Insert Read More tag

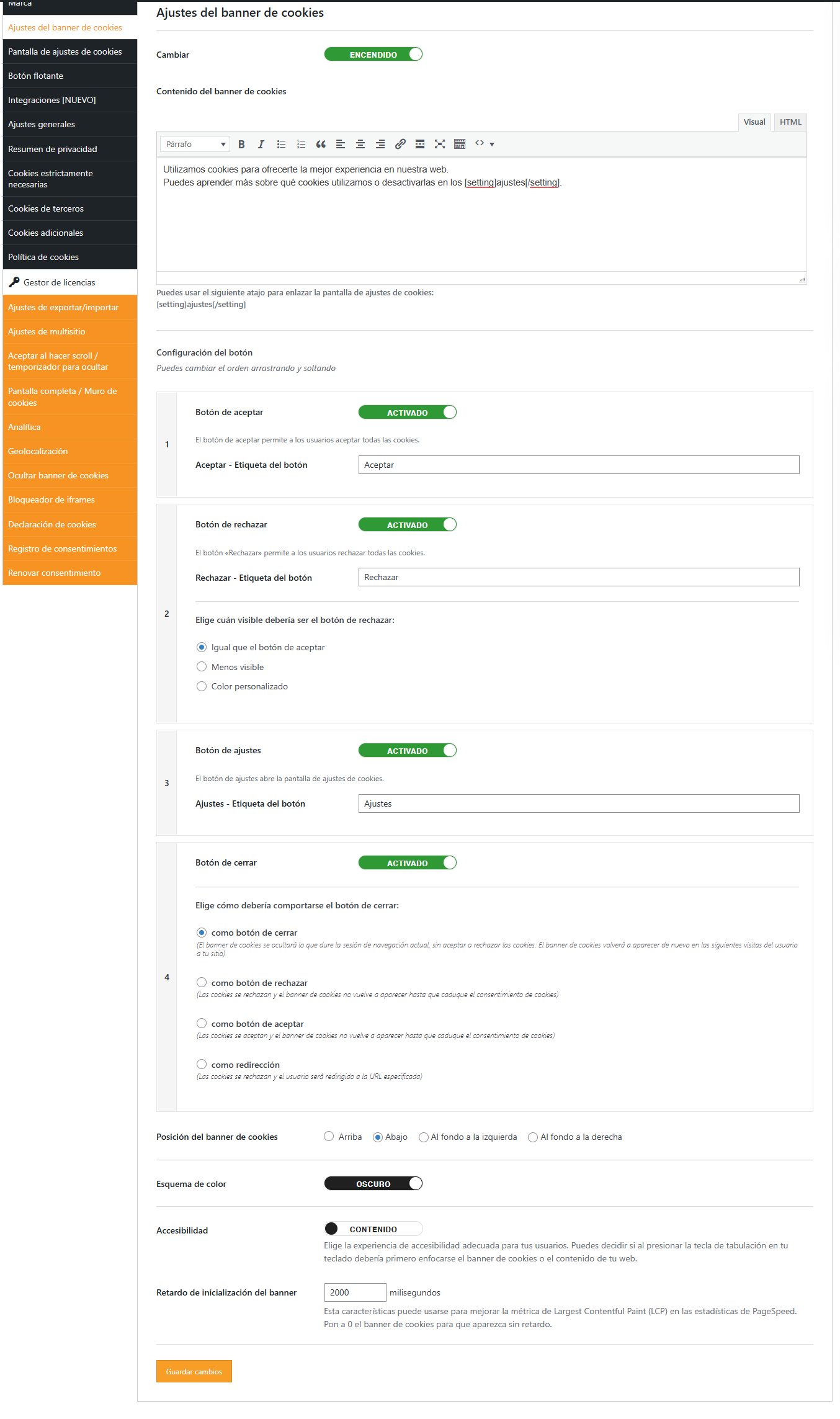(x=420, y=144)
